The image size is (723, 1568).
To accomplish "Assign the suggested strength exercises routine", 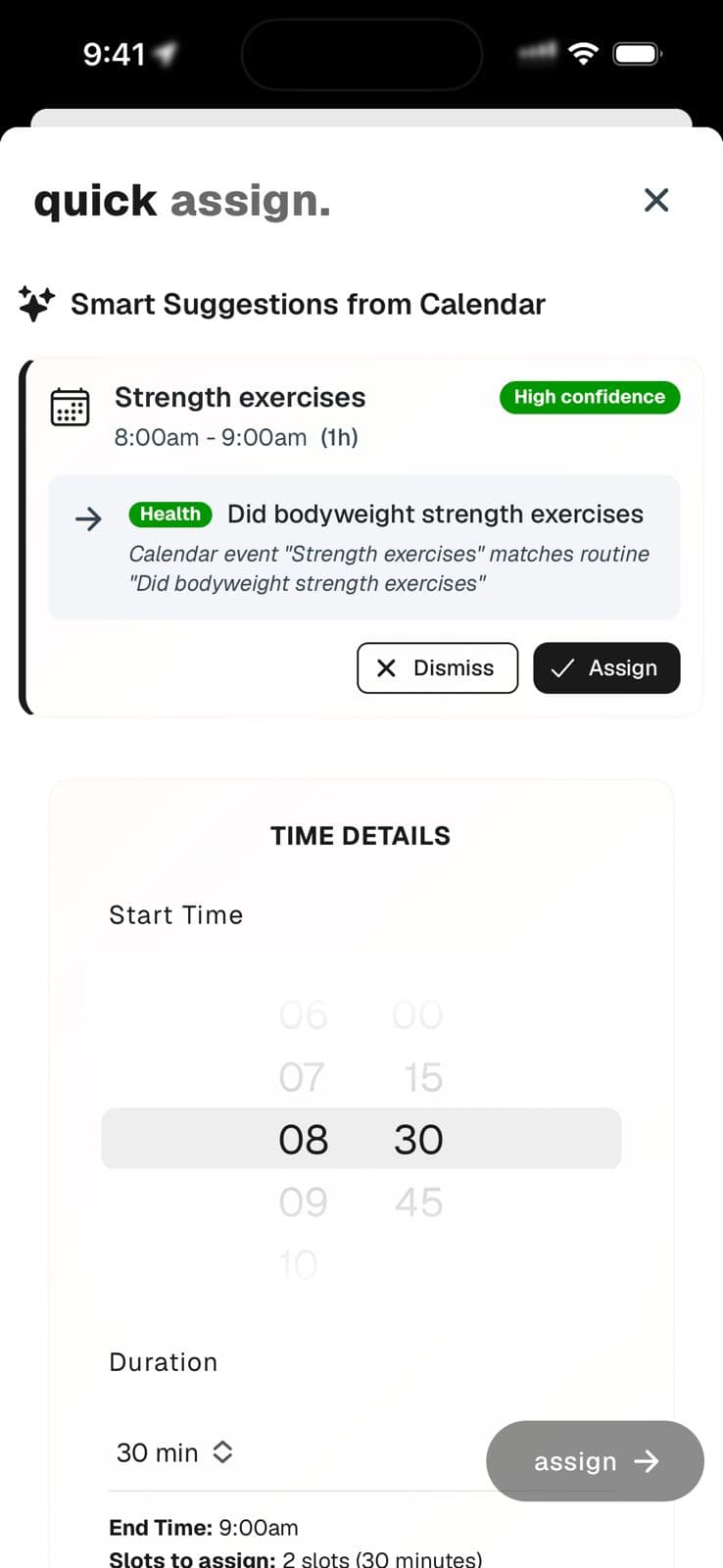I will 605,667.
